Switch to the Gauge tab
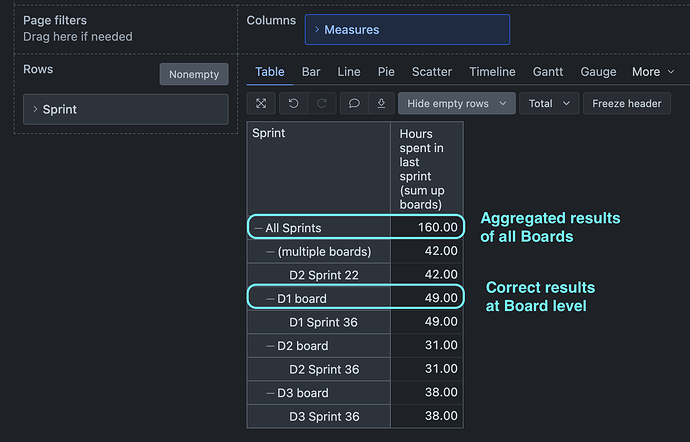690x442 pixels. 598,72
